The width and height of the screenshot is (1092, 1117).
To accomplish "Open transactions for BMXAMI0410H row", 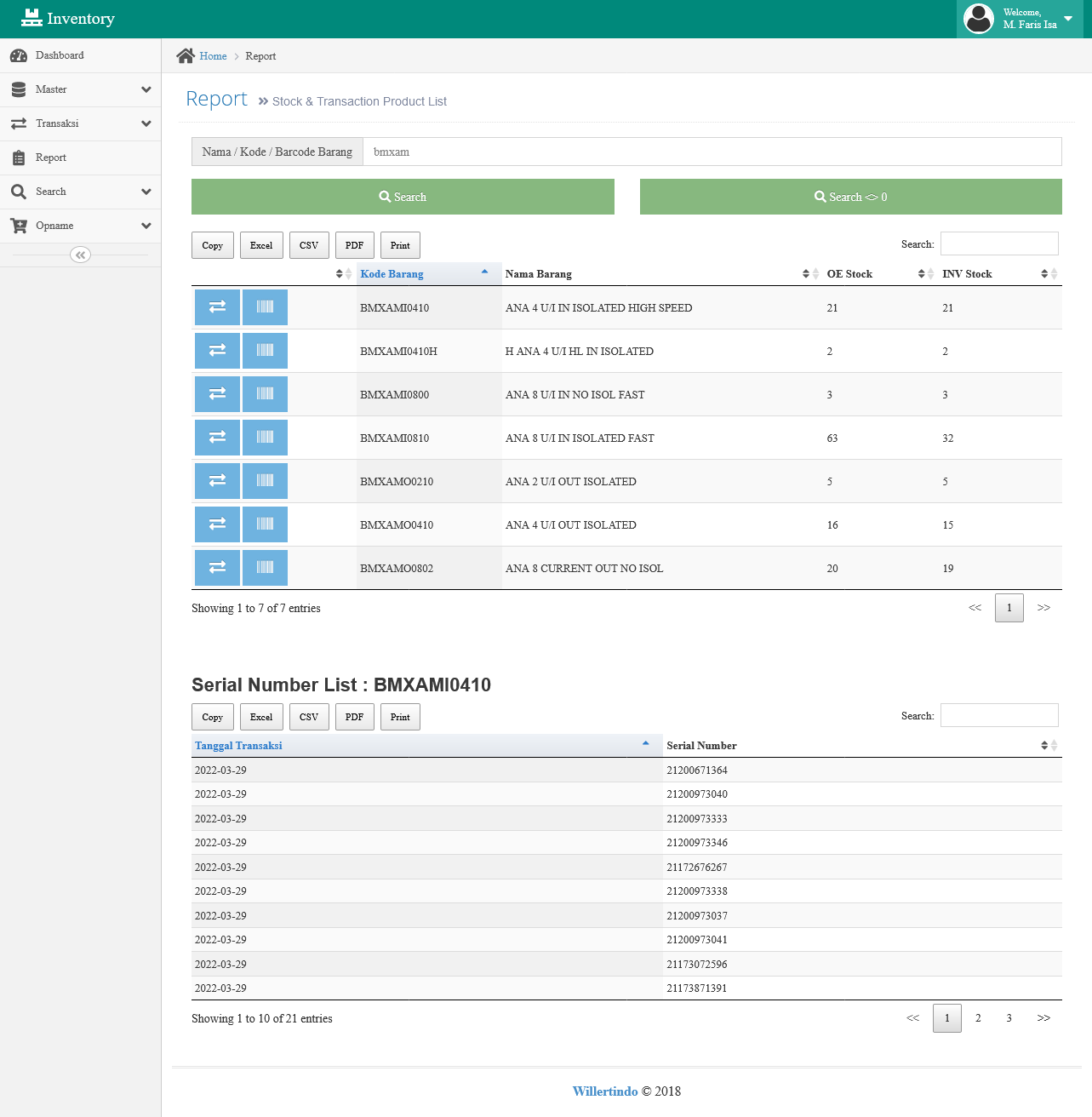I will 217,351.
